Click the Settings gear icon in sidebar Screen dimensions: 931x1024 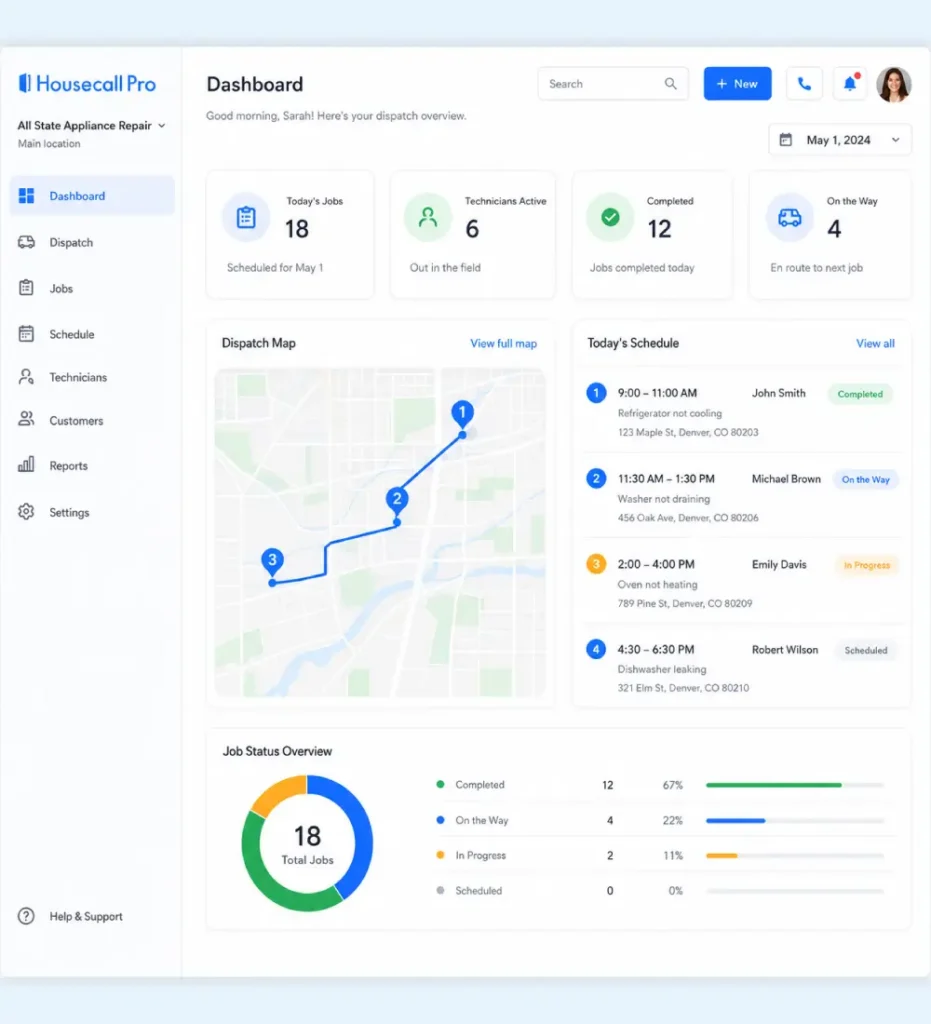[26, 512]
